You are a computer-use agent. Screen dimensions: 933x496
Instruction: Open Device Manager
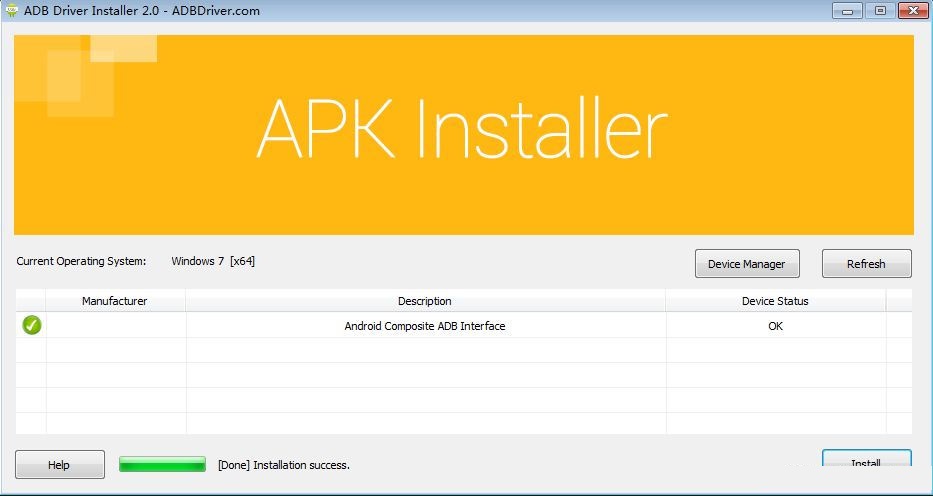(746, 264)
